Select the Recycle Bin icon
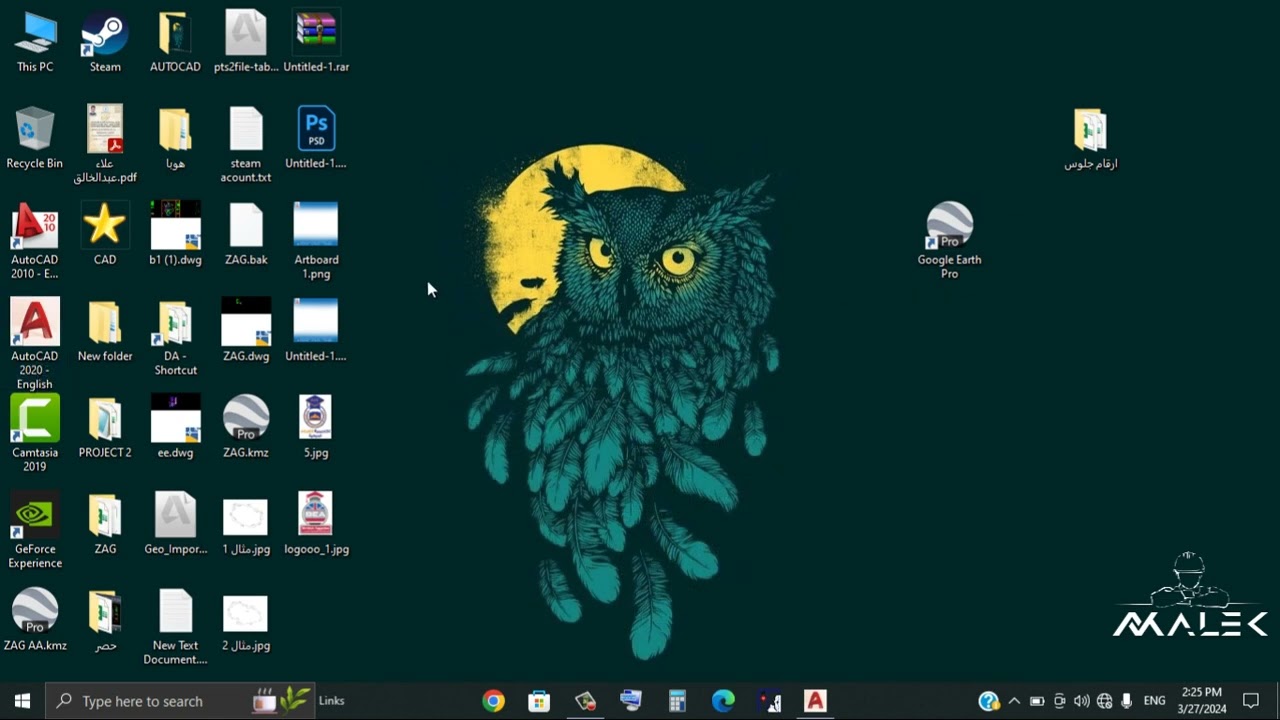This screenshot has height=720, width=1280. coord(35,138)
